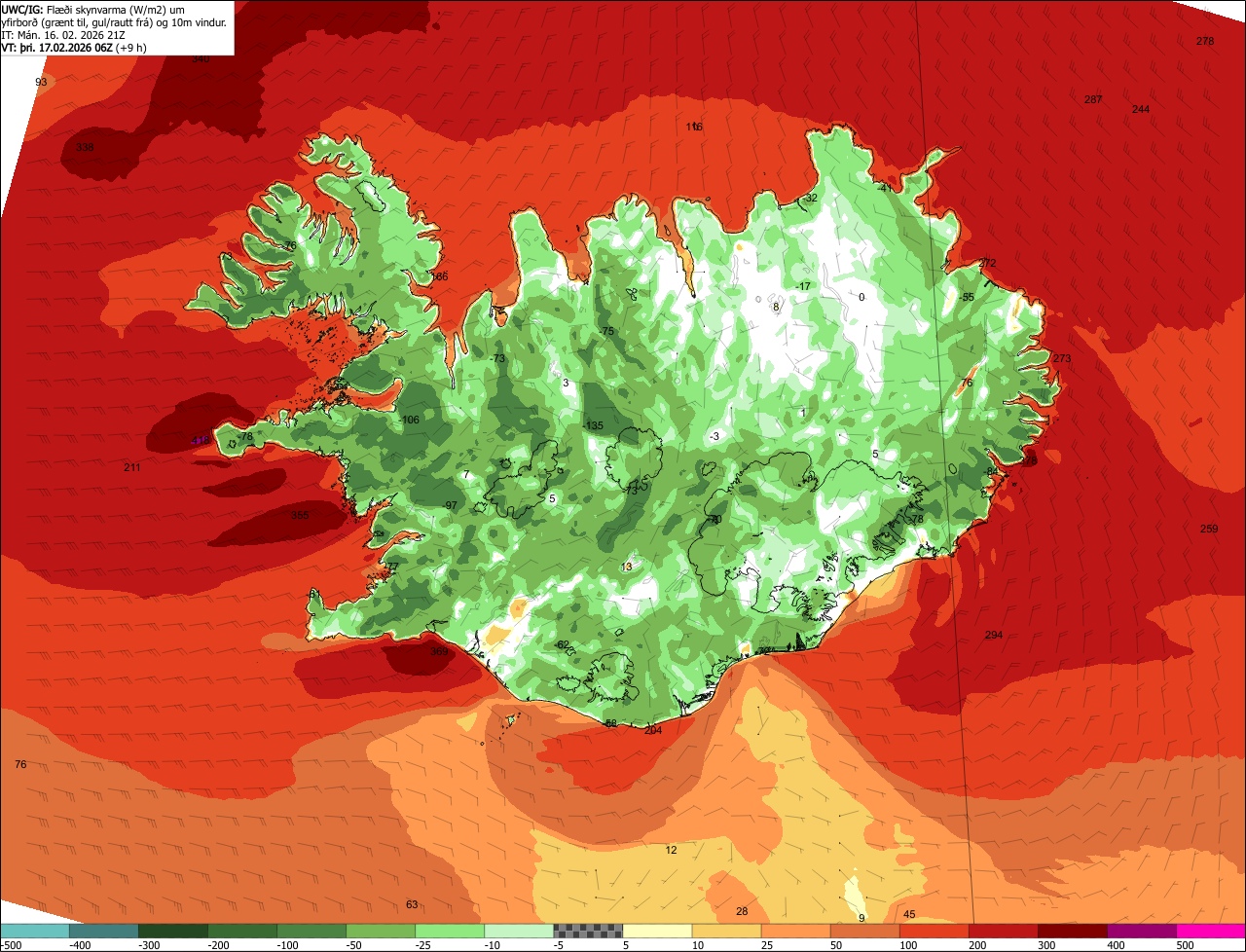Click the dark orange 50 to 100 swatch
1246x952 pixels.
[863, 931]
